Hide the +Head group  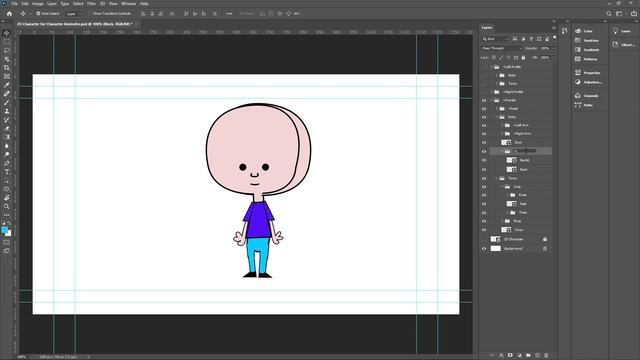pos(484,109)
